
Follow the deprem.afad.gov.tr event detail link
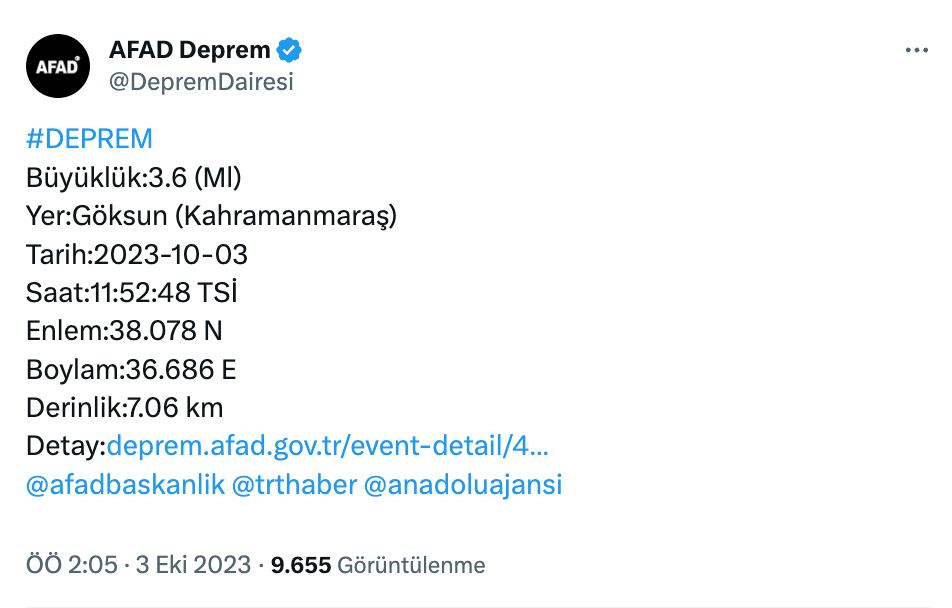(x=330, y=446)
